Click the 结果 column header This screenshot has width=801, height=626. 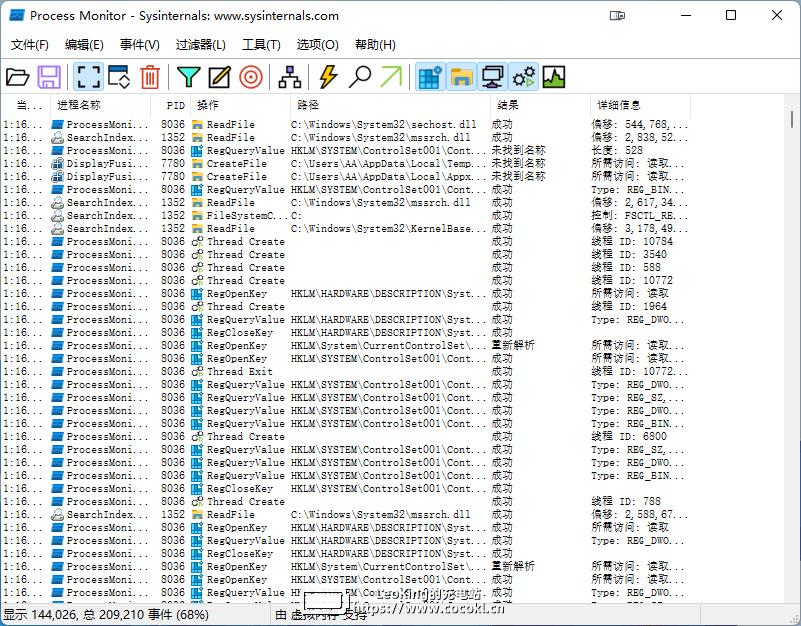tap(540, 105)
